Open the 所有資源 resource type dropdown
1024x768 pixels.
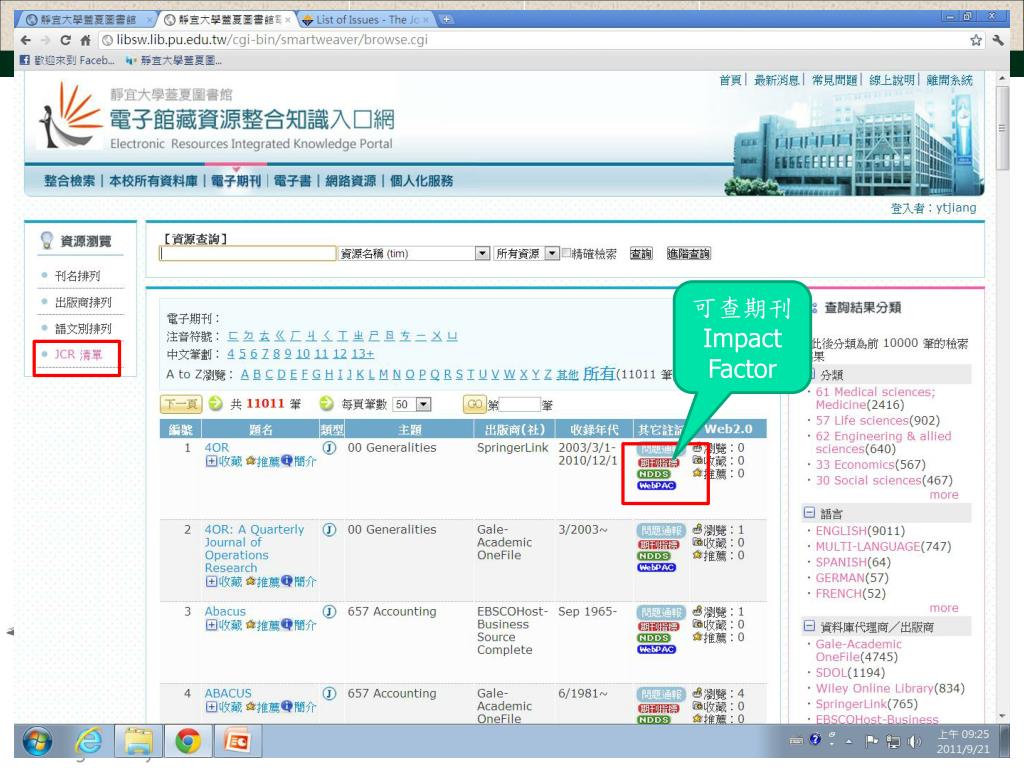(552, 253)
